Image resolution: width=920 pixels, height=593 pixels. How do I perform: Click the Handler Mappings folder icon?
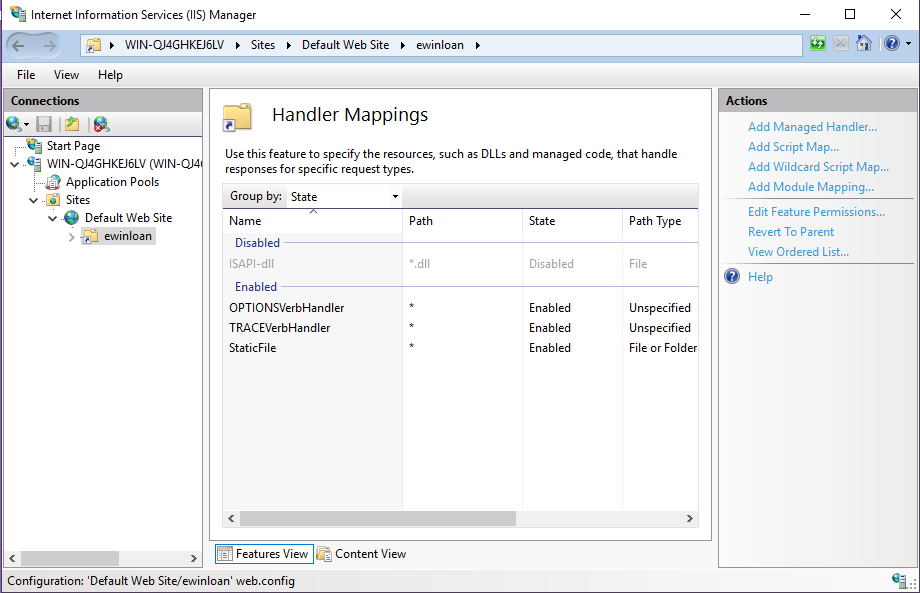(x=237, y=117)
